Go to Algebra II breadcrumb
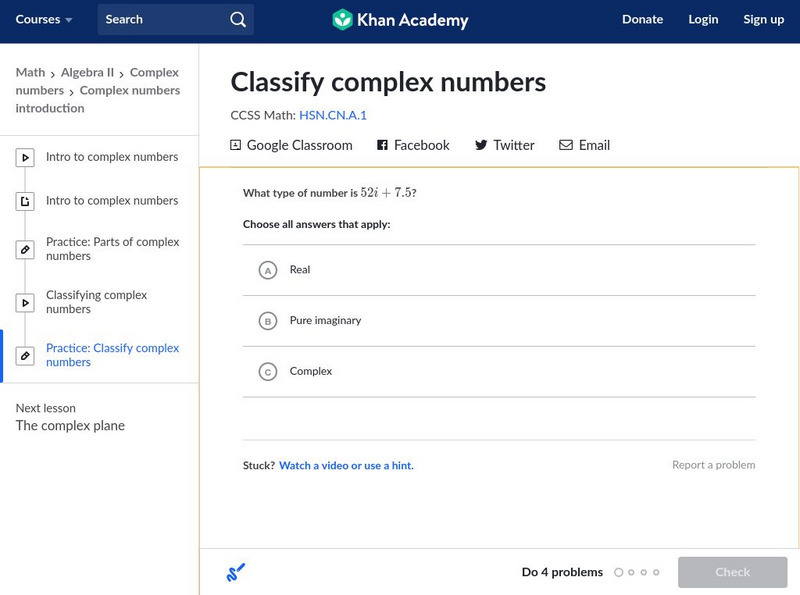The image size is (800, 595). tap(87, 72)
